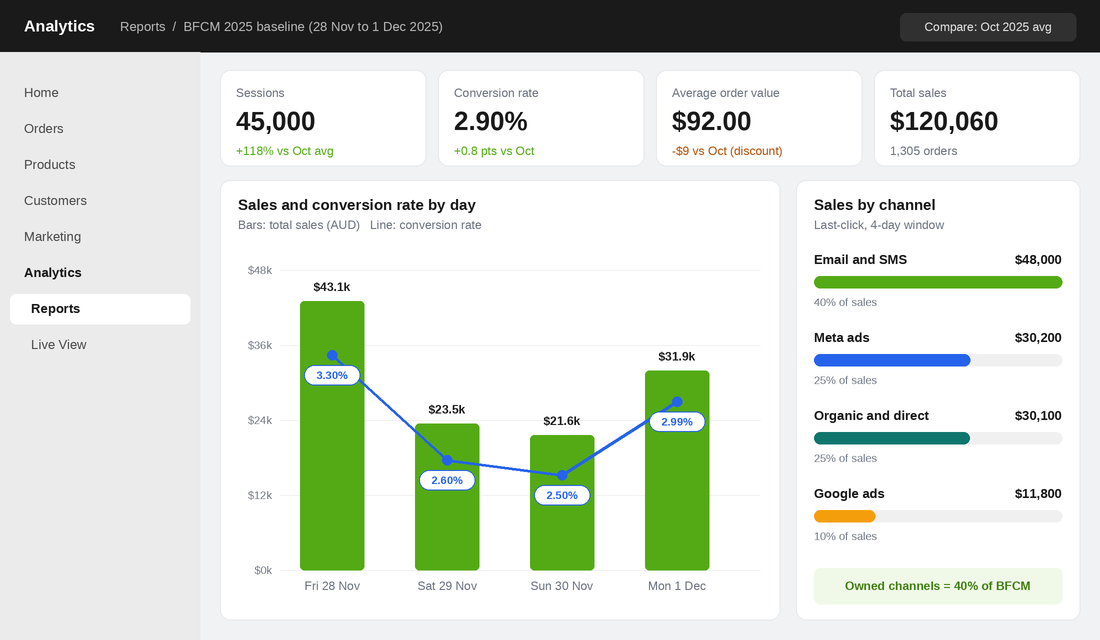1100x640 pixels.
Task: Click the Sales and conversion rate by day heading
Action: [x=356, y=205]
